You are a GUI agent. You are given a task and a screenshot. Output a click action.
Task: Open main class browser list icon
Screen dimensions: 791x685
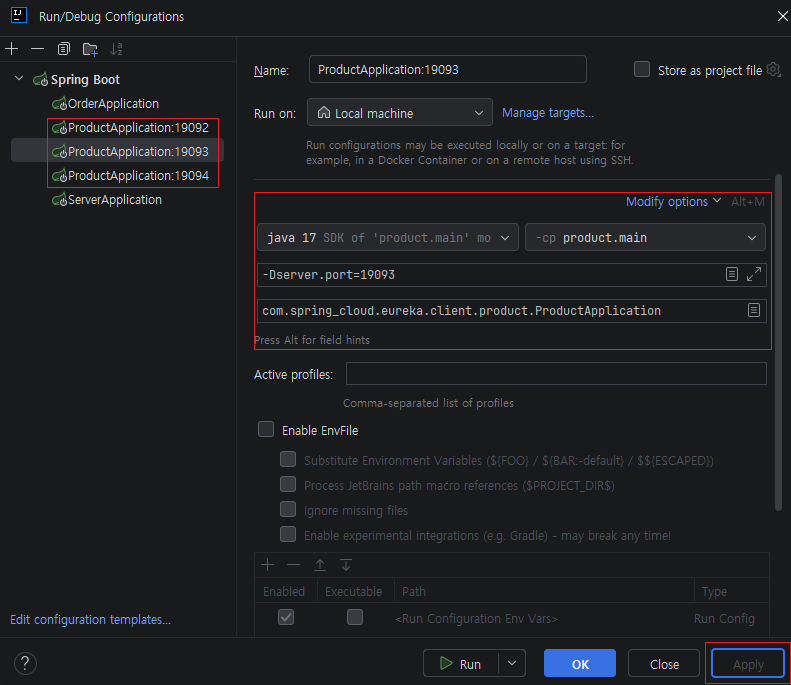[754, 310]
